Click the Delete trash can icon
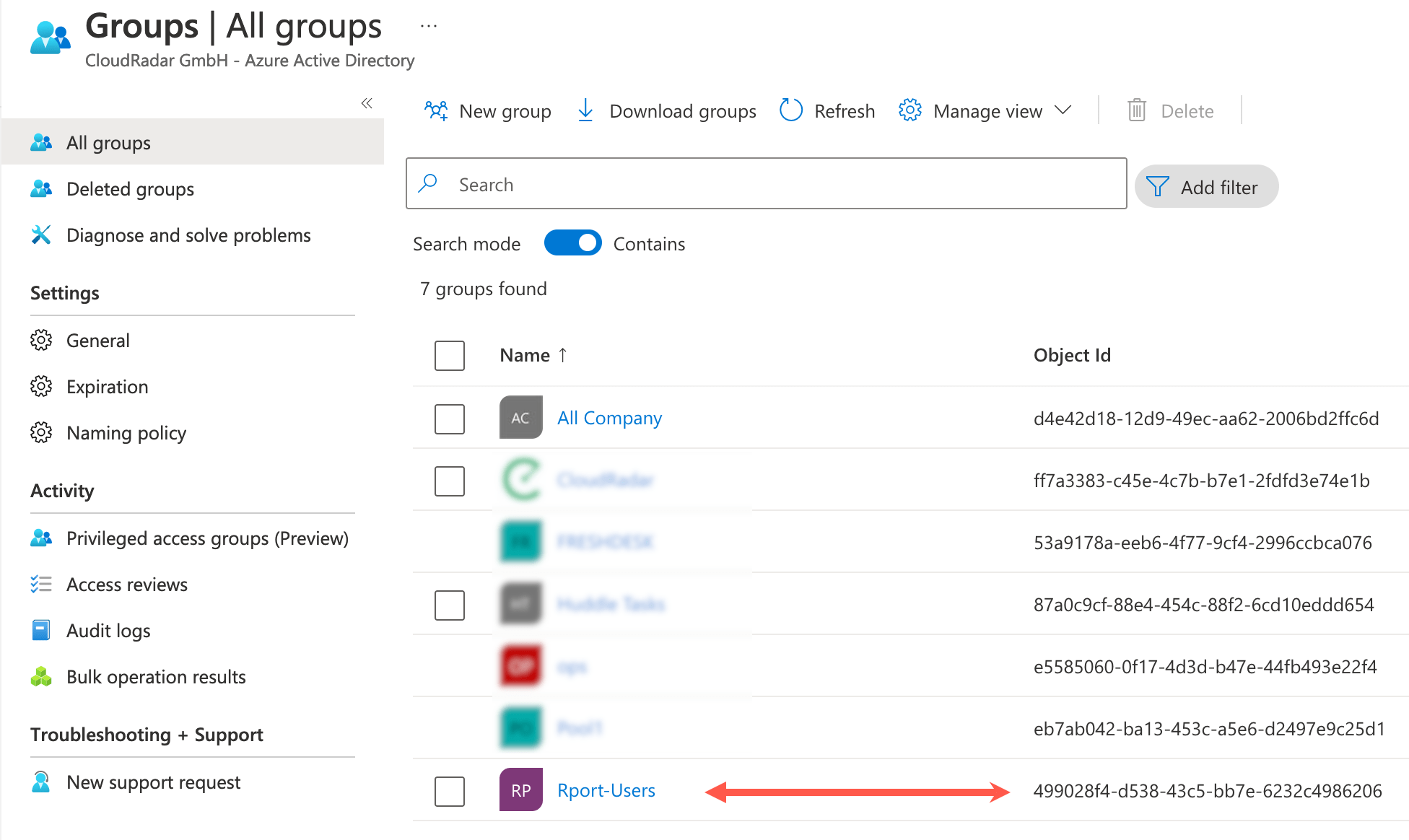Viewport: 1409px width, 840px height. [1137, 110]
